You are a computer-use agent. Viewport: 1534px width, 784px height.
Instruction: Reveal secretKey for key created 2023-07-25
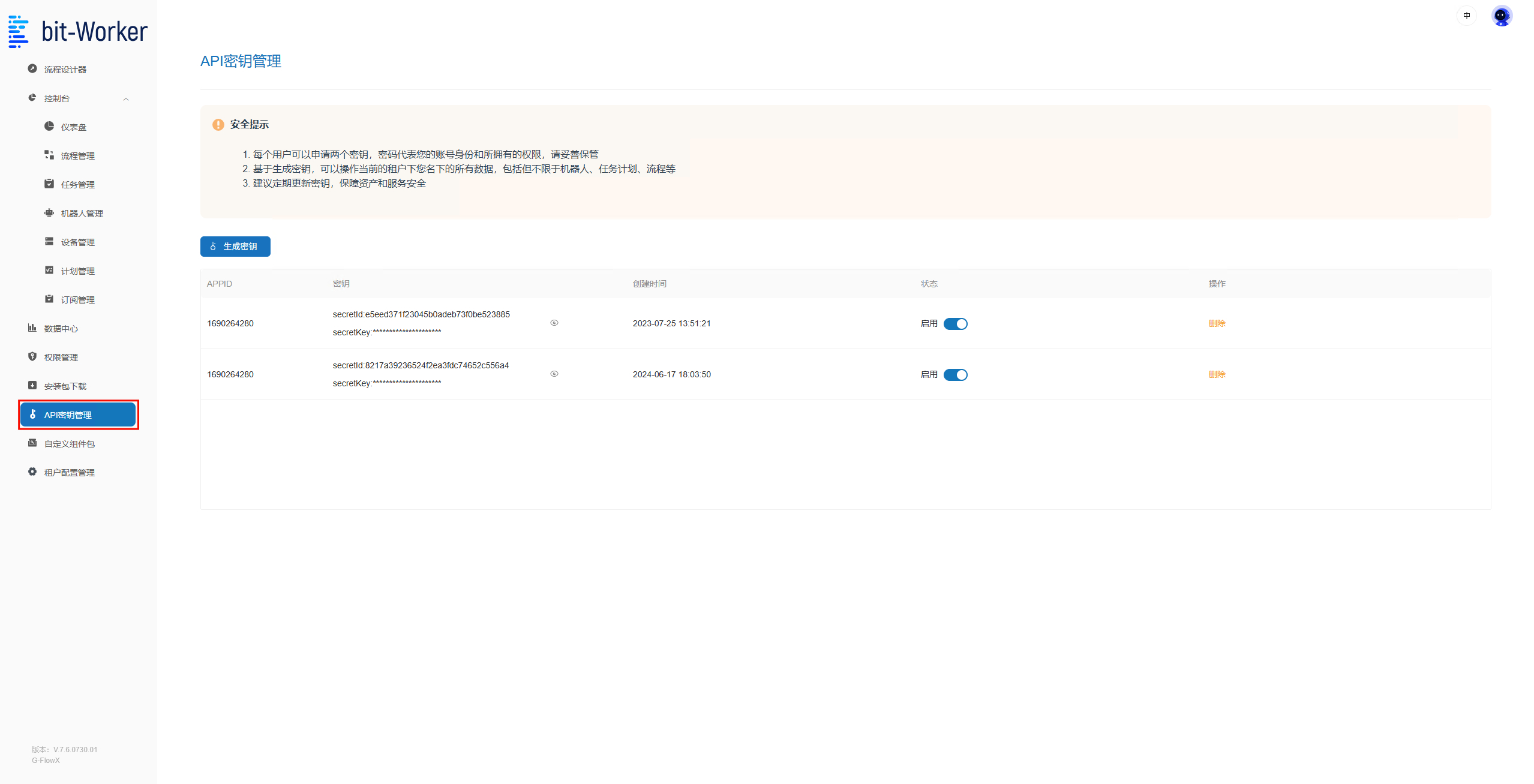pos(554,323)
